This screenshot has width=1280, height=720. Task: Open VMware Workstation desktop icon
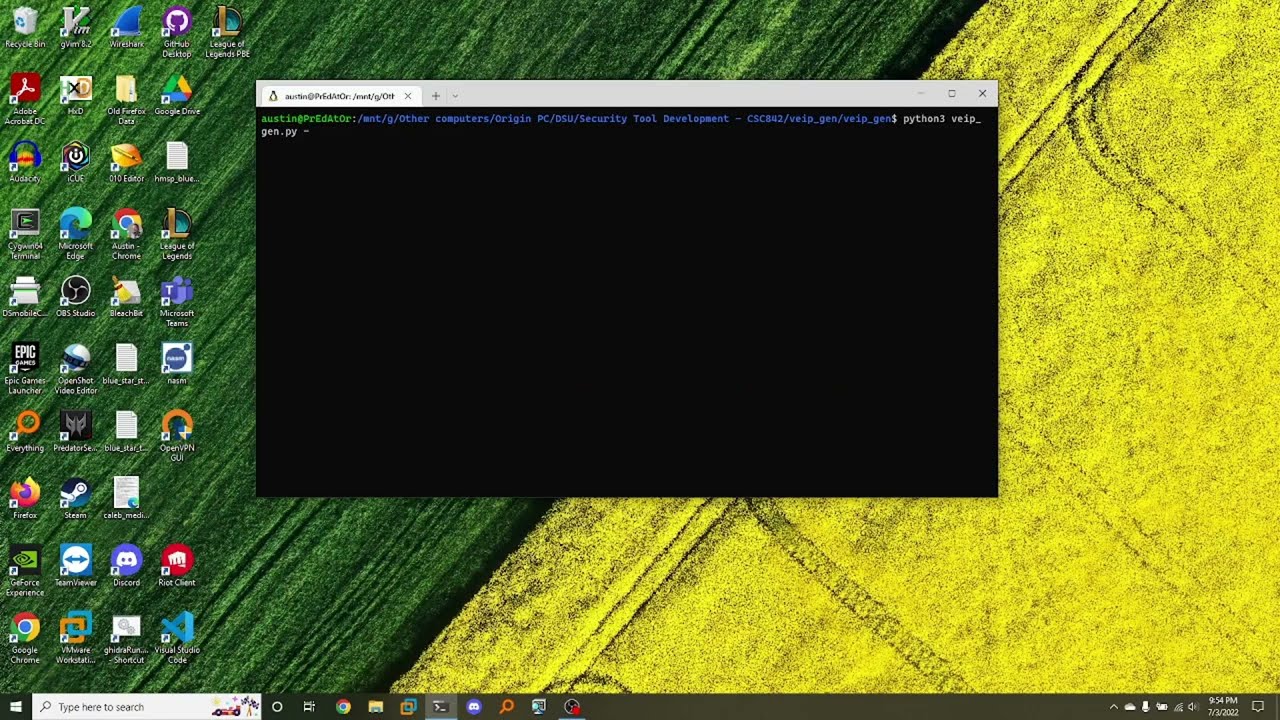pyautogui.click(x=76, y=638)
